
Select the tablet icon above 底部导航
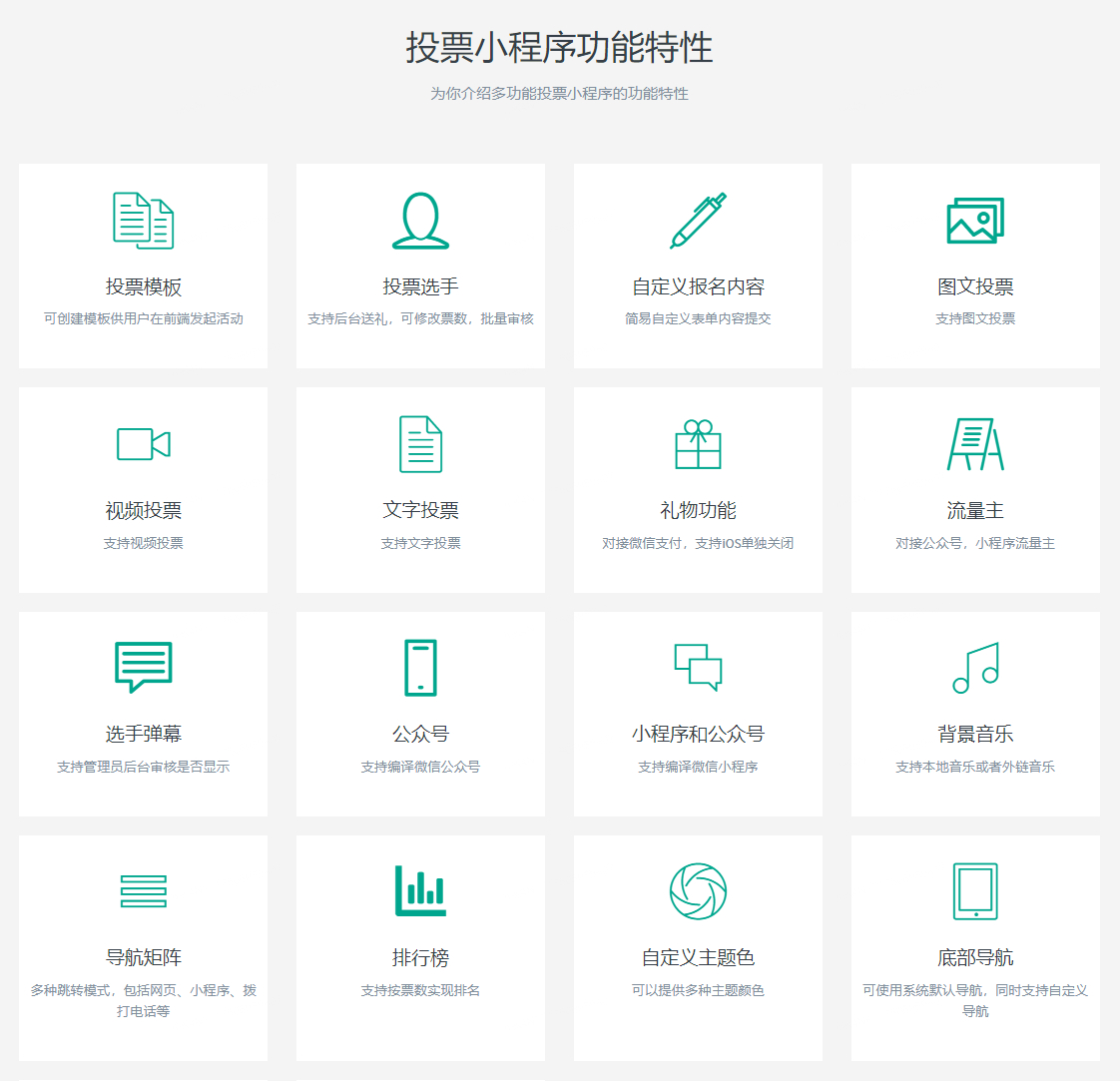(975, 891)
